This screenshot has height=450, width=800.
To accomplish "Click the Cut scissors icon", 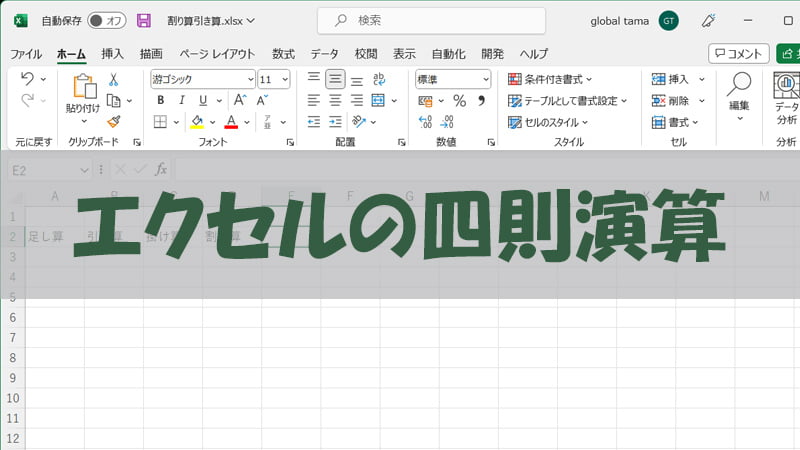I will 113,79.
